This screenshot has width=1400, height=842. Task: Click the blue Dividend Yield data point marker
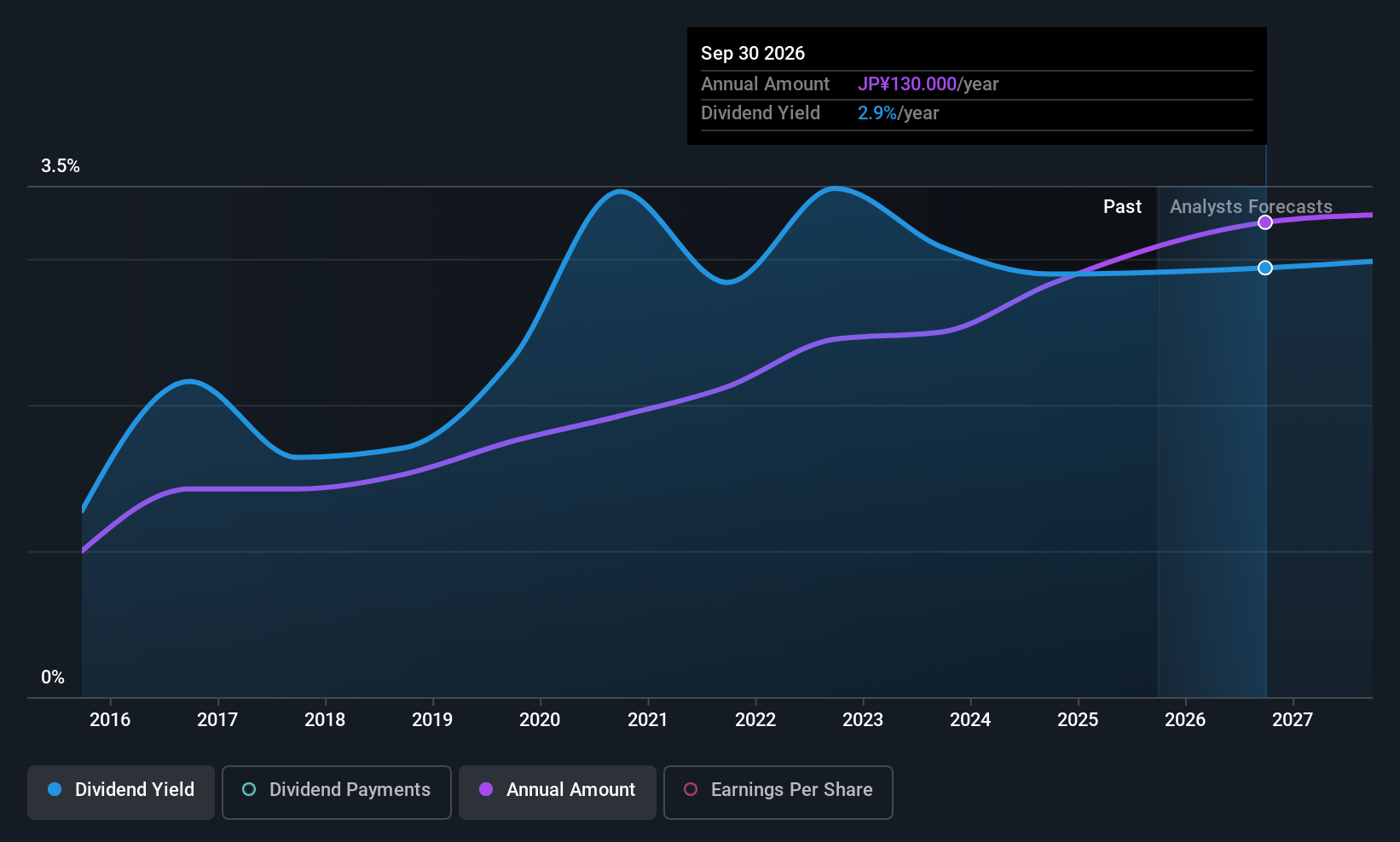click(1265, 268)
